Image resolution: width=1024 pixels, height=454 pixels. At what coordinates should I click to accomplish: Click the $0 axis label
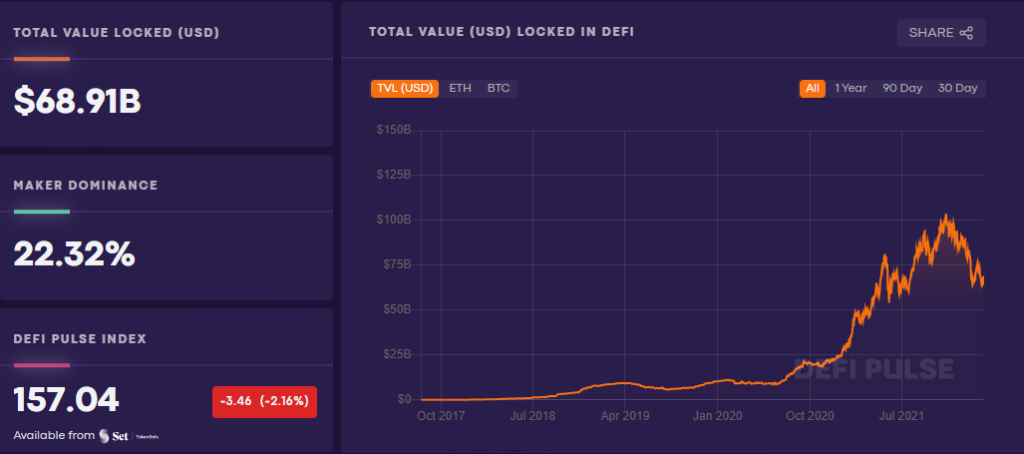(403, 399)
